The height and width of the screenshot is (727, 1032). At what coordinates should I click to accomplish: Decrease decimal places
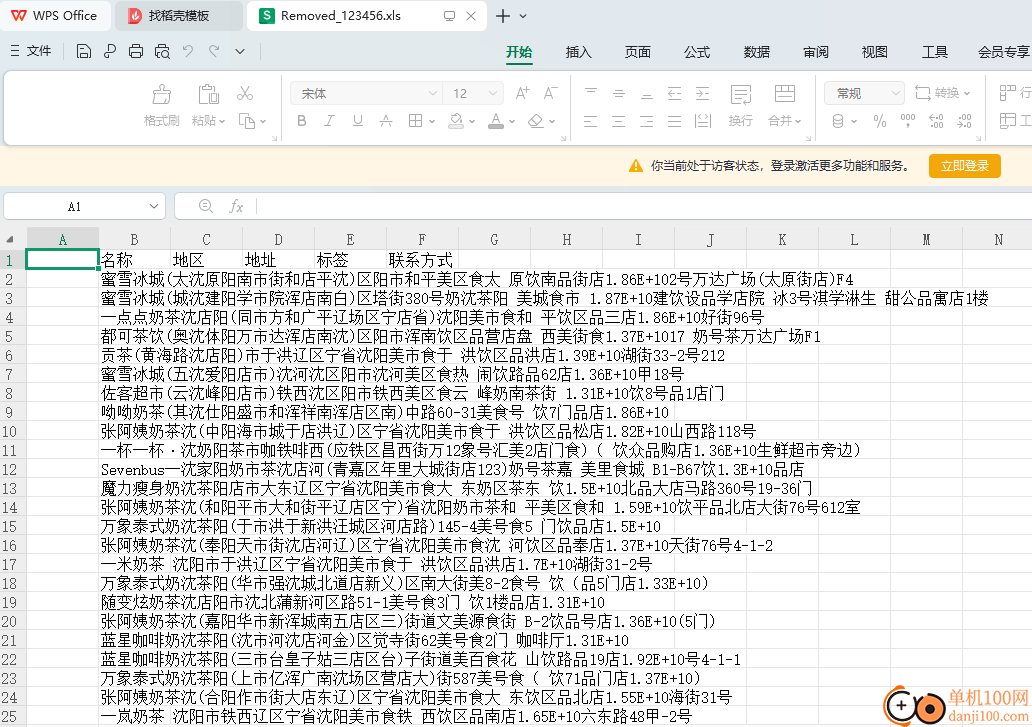(x=964, y=121)
